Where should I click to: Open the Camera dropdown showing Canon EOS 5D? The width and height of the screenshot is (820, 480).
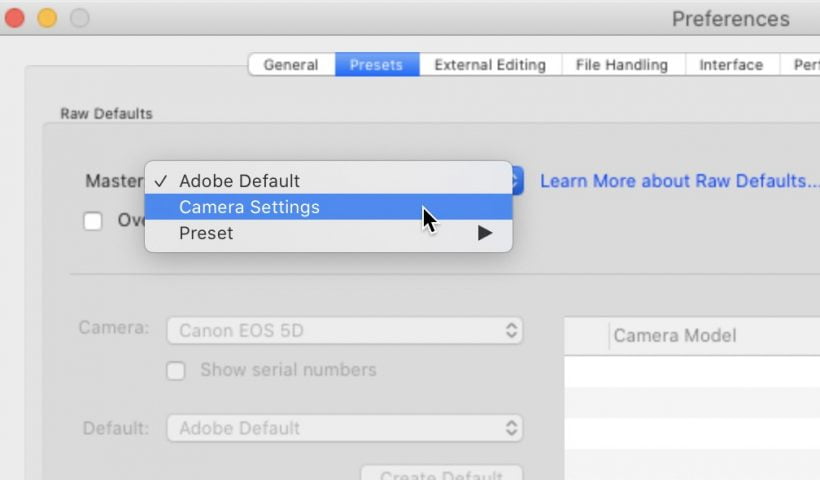[344, 330]
